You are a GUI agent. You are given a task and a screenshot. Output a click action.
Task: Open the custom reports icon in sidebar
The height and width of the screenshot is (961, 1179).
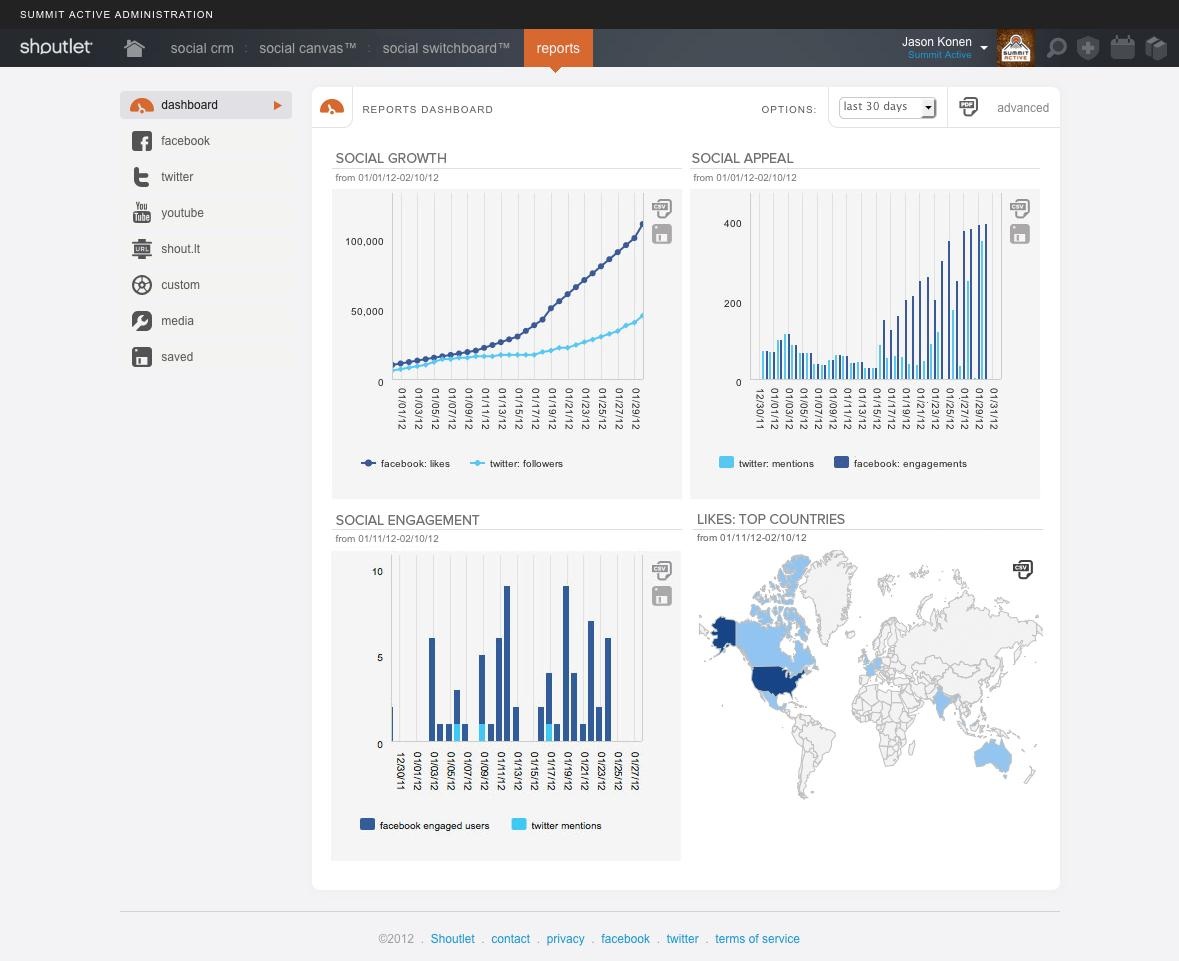[x=141, y=285]
